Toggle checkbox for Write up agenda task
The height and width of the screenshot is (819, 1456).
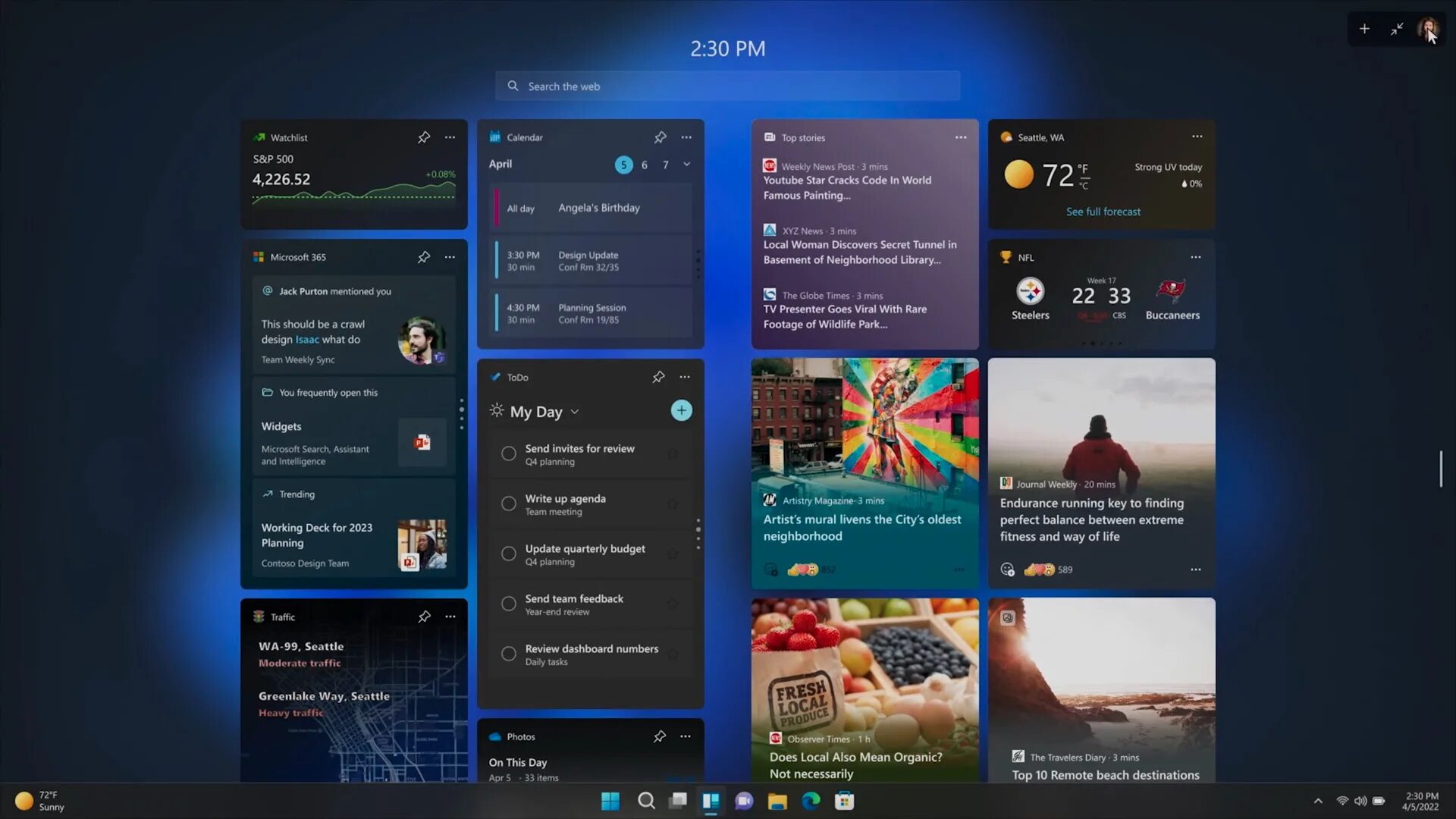[x=508, y=503]
